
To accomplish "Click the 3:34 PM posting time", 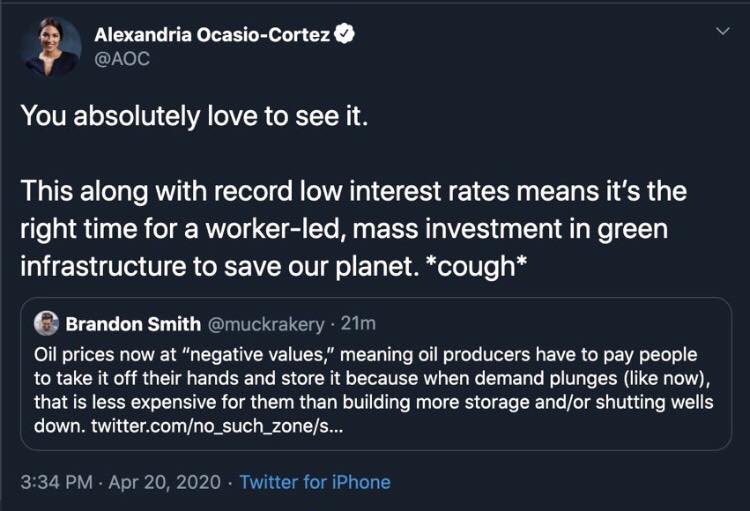I will pyautogui.click(x=56, y=482).
